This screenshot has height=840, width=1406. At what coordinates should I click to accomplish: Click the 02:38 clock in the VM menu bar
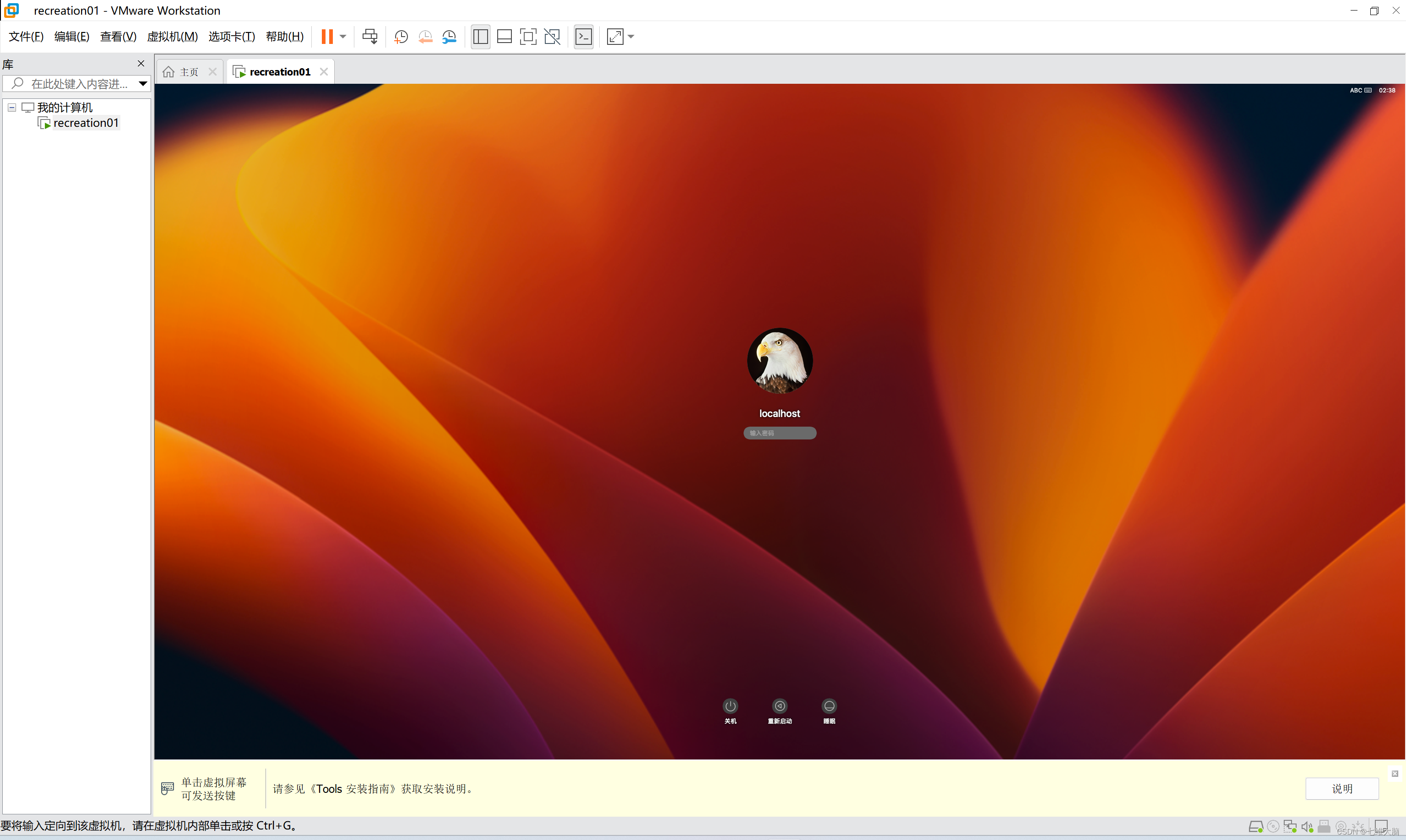[1386, 90]
